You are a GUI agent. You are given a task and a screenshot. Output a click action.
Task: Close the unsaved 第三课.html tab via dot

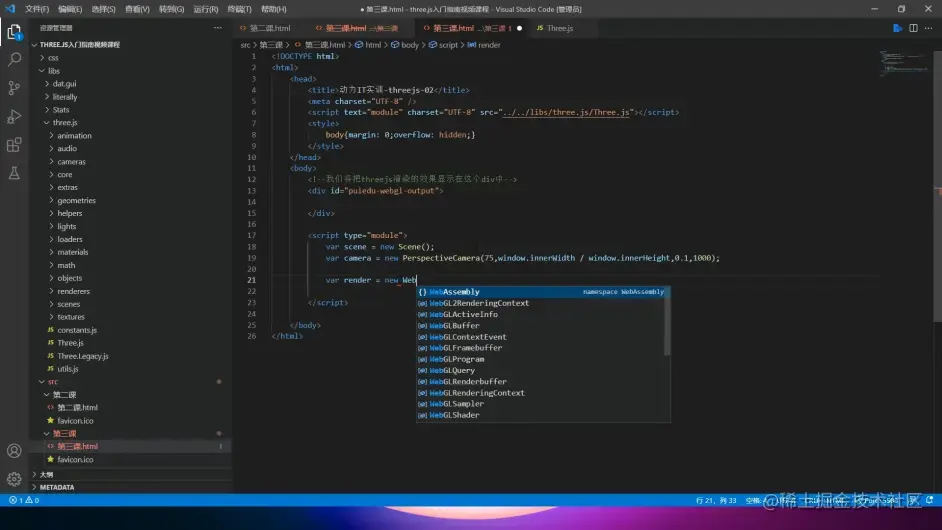[520, 28]
